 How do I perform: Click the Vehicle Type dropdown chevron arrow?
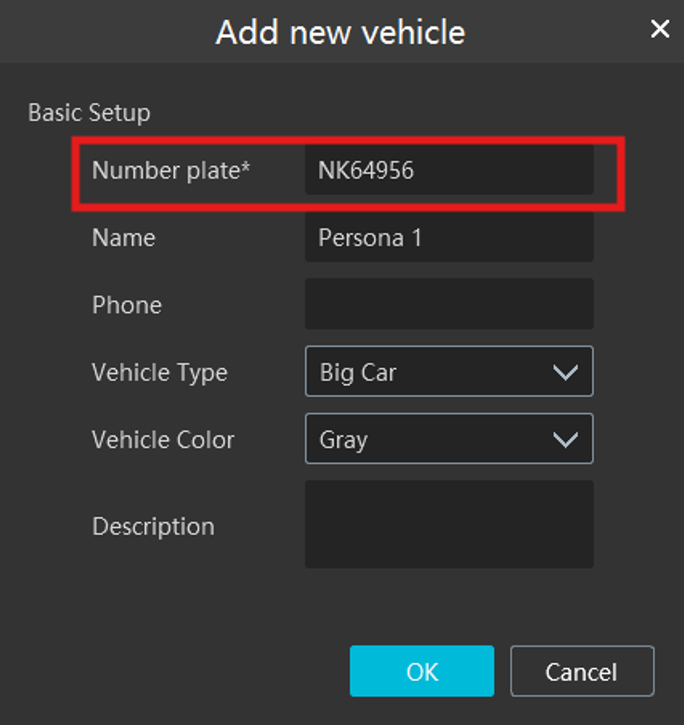click(565, 373)
